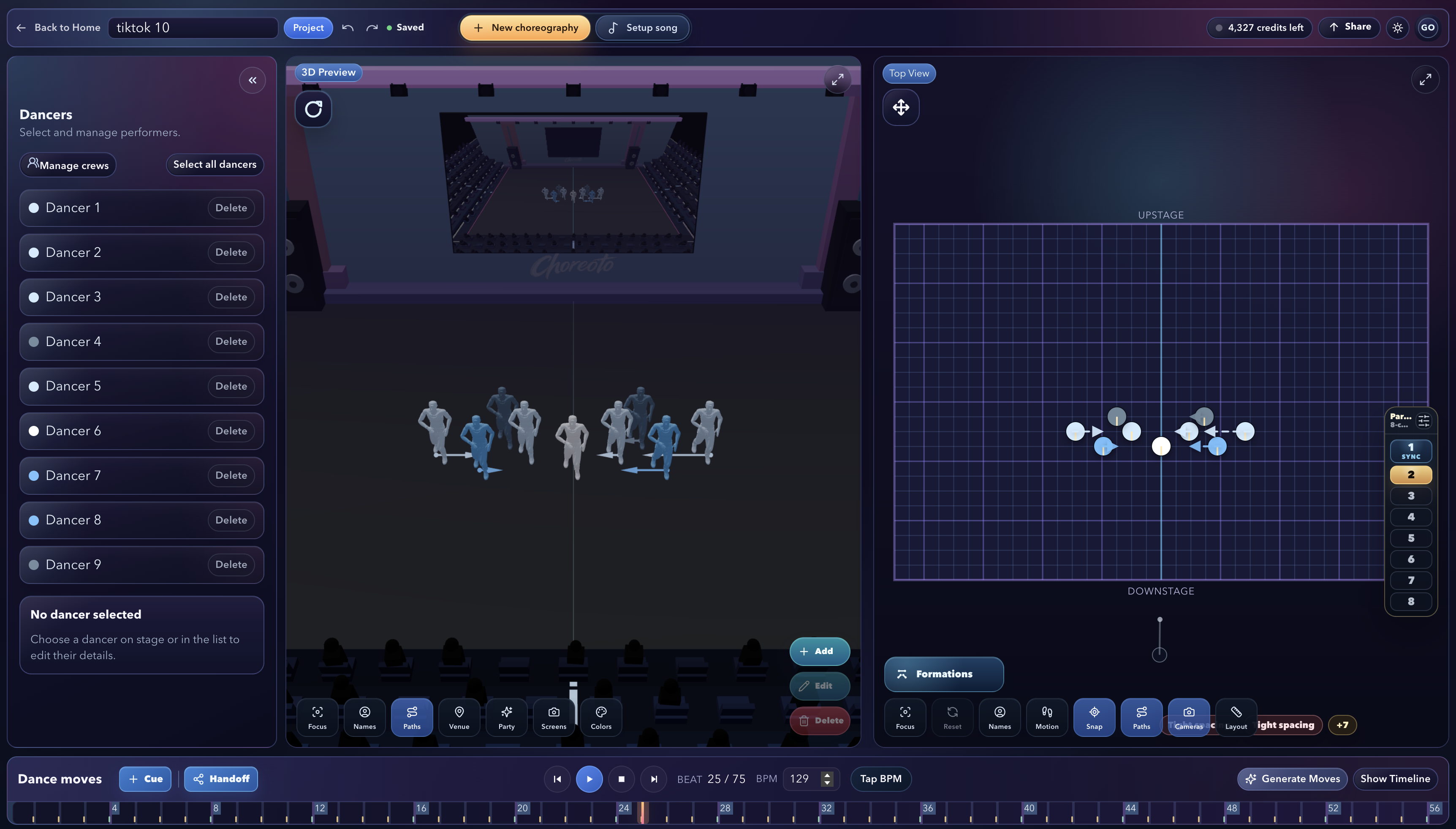Toggle Paths in the Top View toolbar
The width and height of the screenshot is (1456, 829).
tap(1141, 717)
